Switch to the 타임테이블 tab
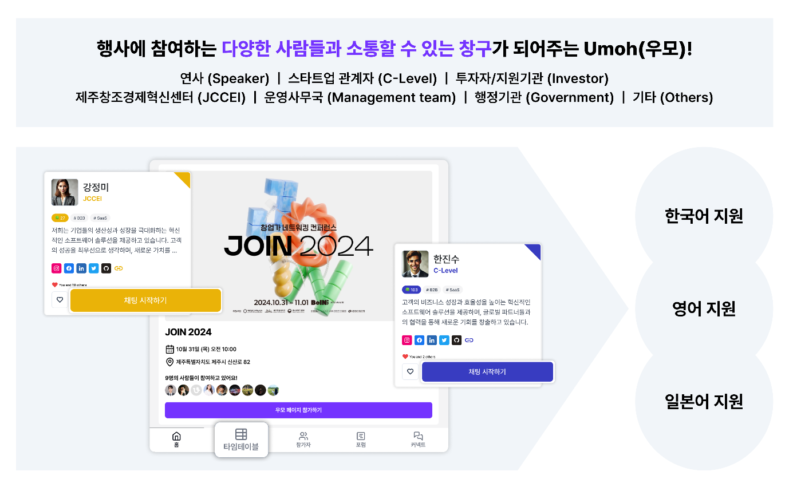 pyautogui.click(x=241, y=439)
